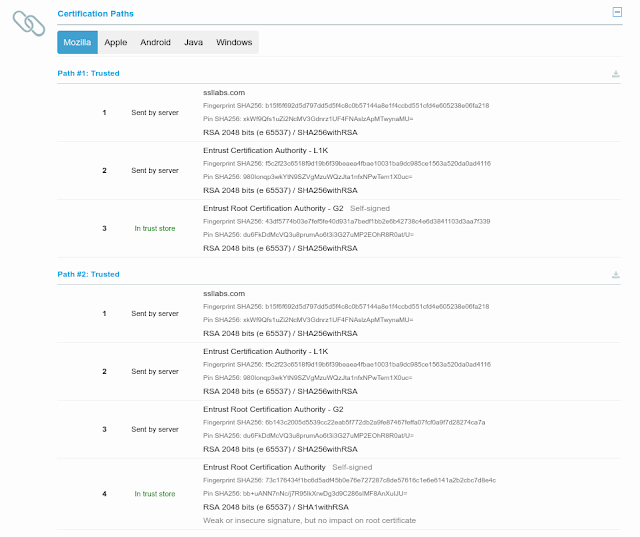Download Path #1 certificate chain
The width and height of the screenshot is (640, 537).
(x=616, y=74)
